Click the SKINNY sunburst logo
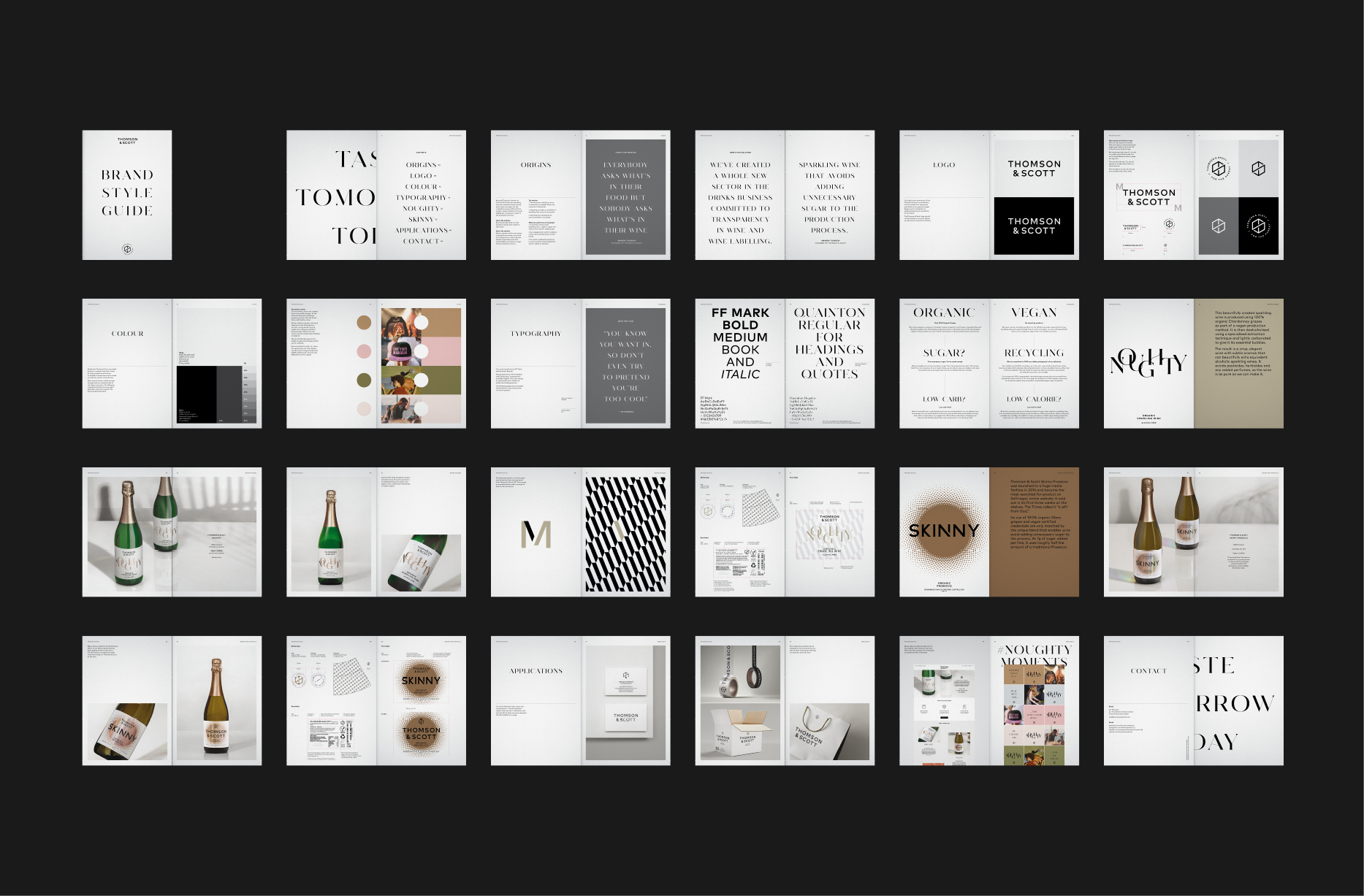Image resolution: width=1364 pixels, height=896 pixels. (944, 530)
